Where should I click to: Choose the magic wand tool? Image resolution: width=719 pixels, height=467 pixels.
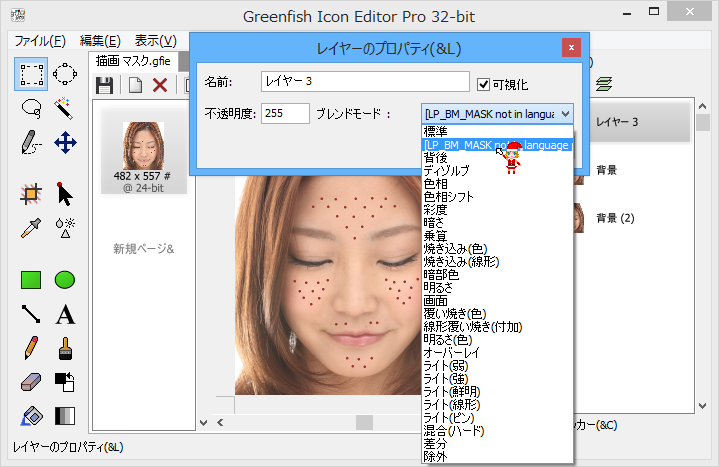(x=65, y=108)
